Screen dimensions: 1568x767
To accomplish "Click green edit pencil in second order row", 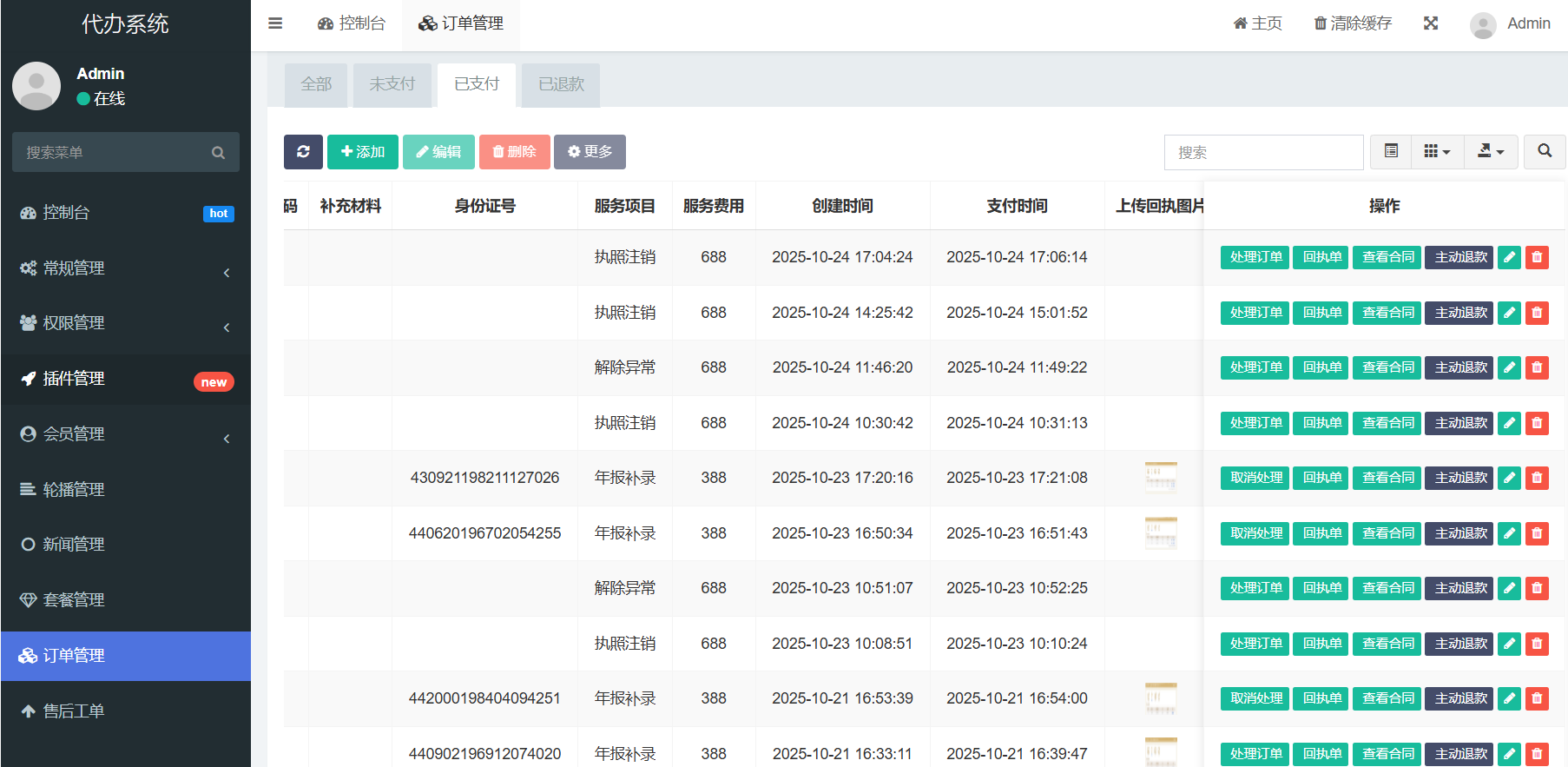I will [1509, 313].
